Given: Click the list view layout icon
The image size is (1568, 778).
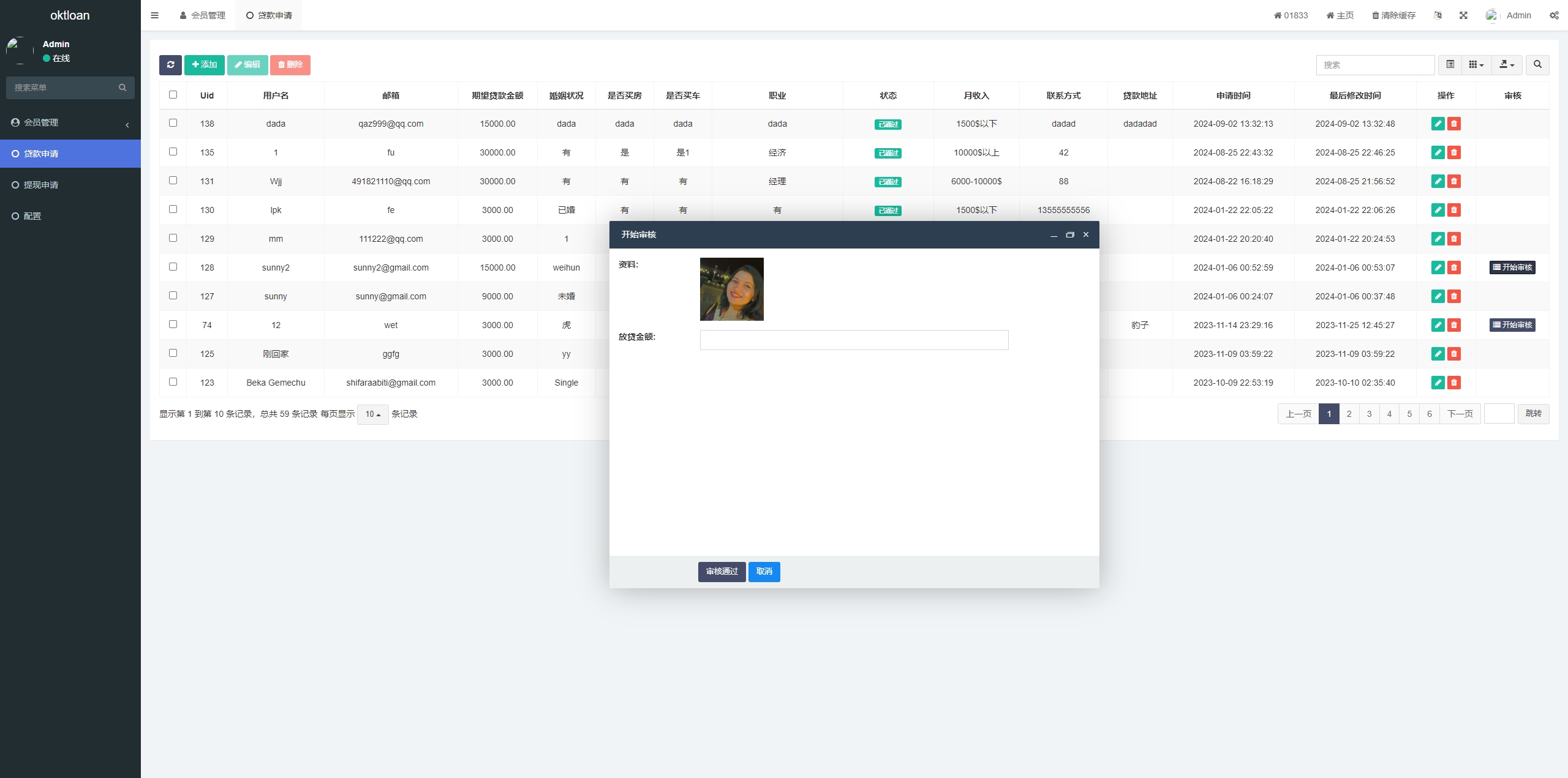Looking at the screenshot, I should click(x=1450, y=65).
